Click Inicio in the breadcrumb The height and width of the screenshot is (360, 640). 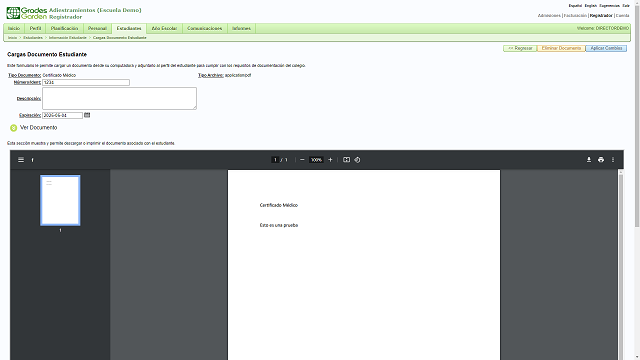click(13, 38)
